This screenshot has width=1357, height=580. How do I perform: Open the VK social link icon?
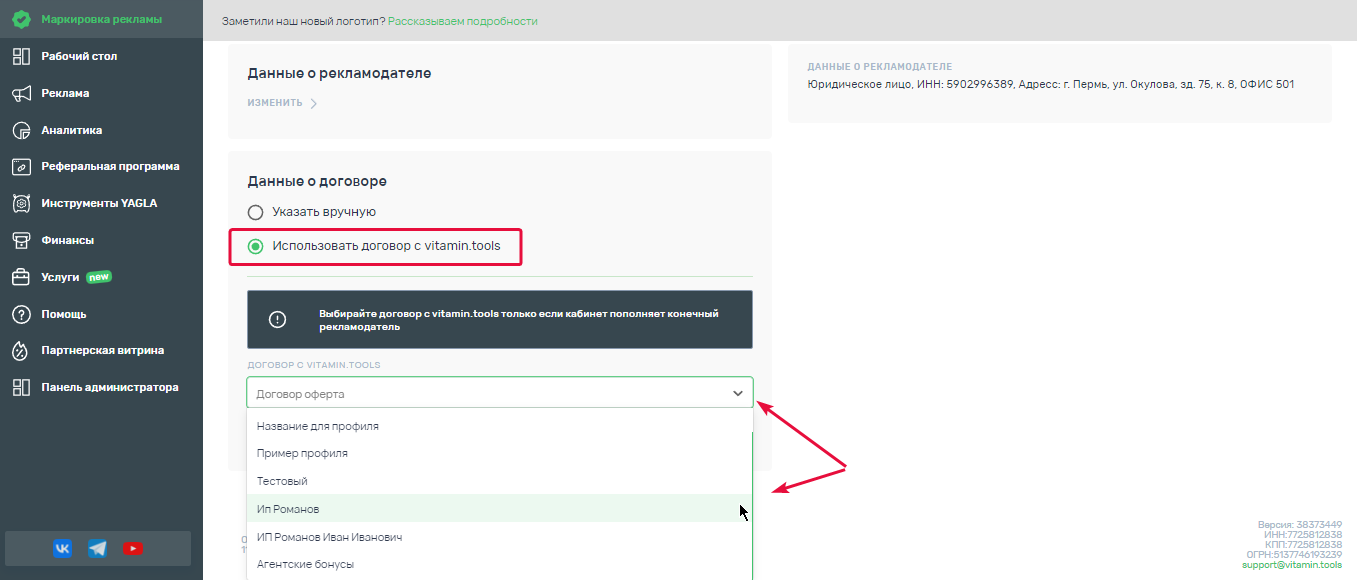click(x=62, y=548)
